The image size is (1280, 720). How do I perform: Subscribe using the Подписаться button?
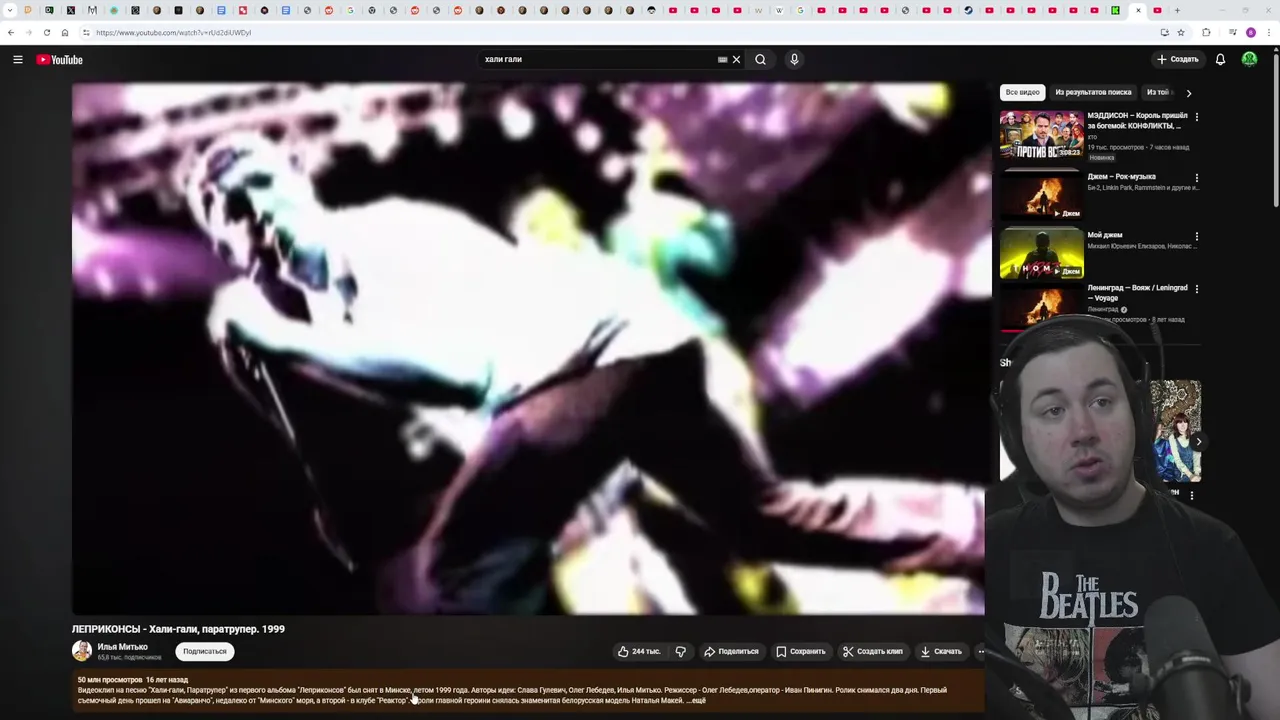(205, 651)
